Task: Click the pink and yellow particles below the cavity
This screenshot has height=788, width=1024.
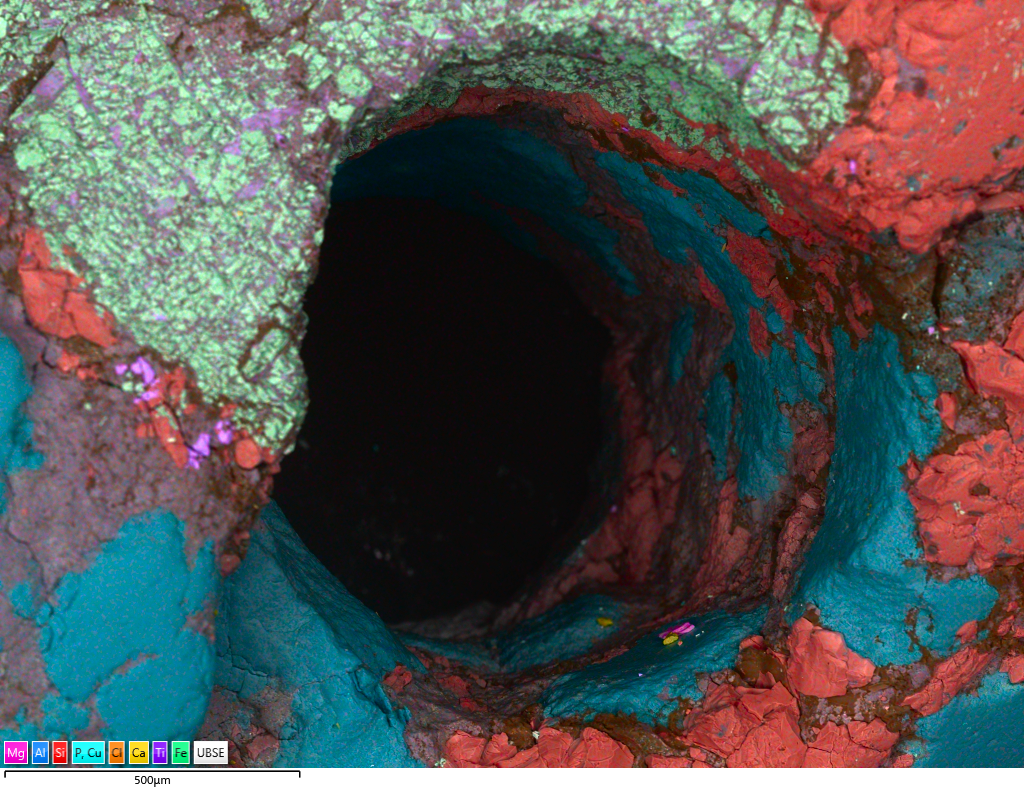Action: tap(676, 633)
